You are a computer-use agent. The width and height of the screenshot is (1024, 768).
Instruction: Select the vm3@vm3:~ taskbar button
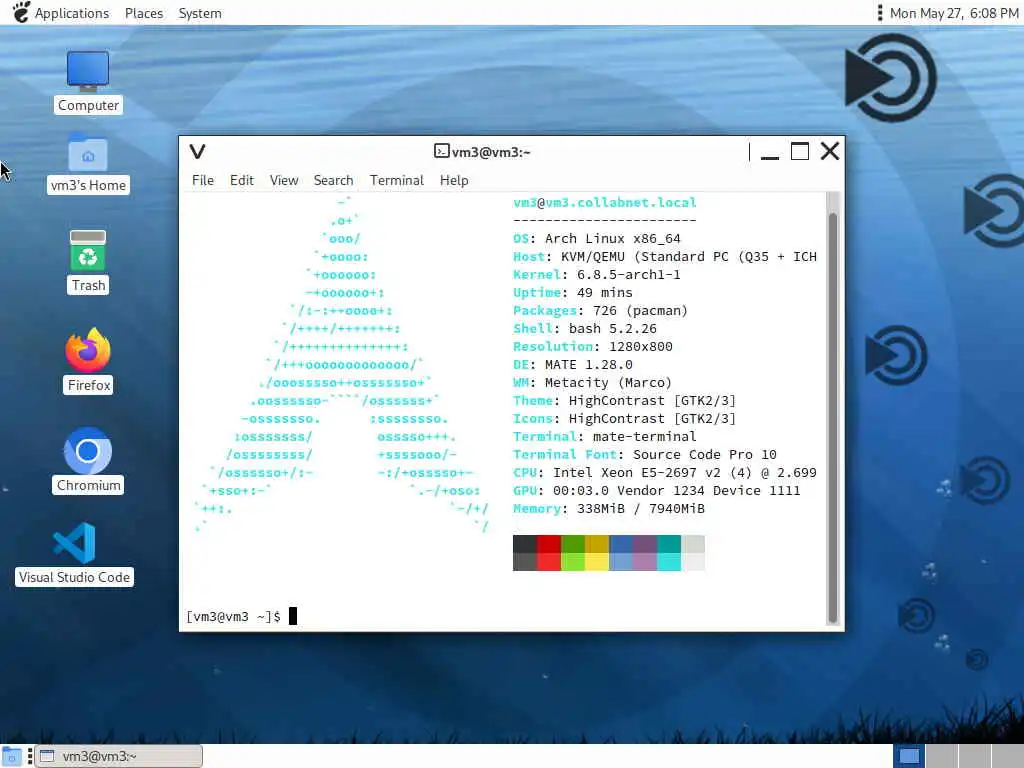[119, 756]
